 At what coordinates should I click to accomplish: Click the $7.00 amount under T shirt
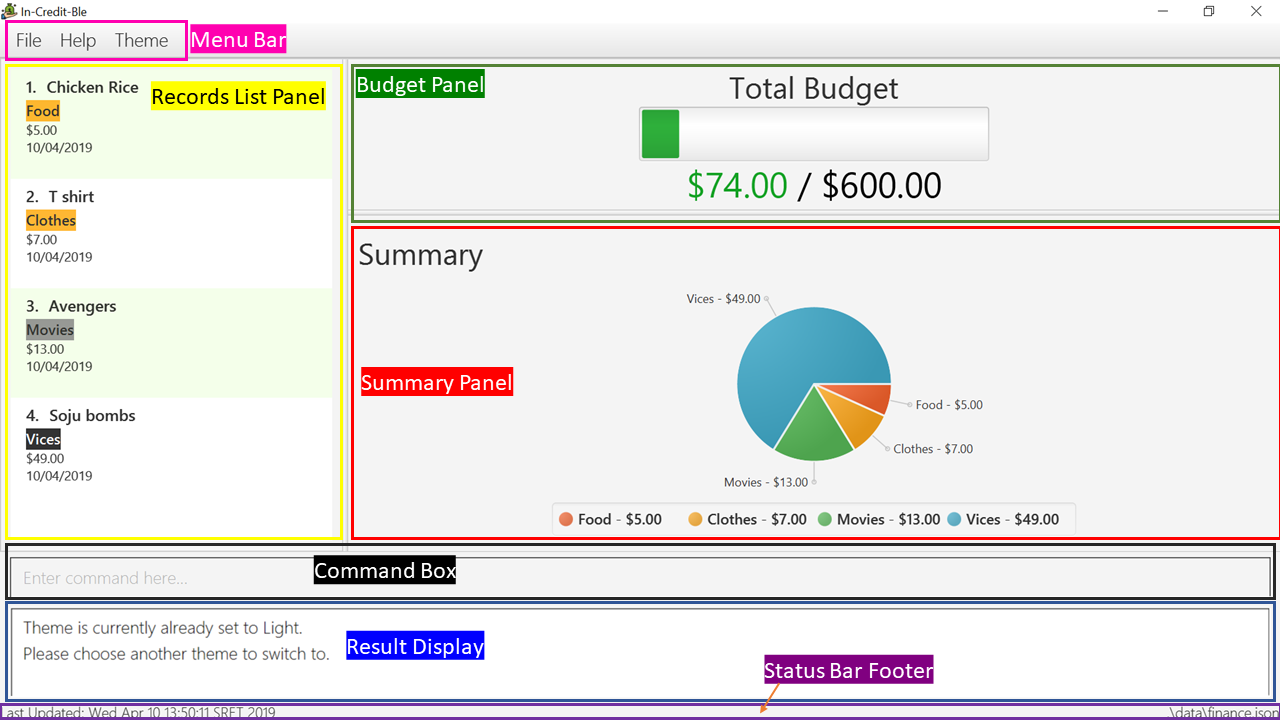[42, 240]
